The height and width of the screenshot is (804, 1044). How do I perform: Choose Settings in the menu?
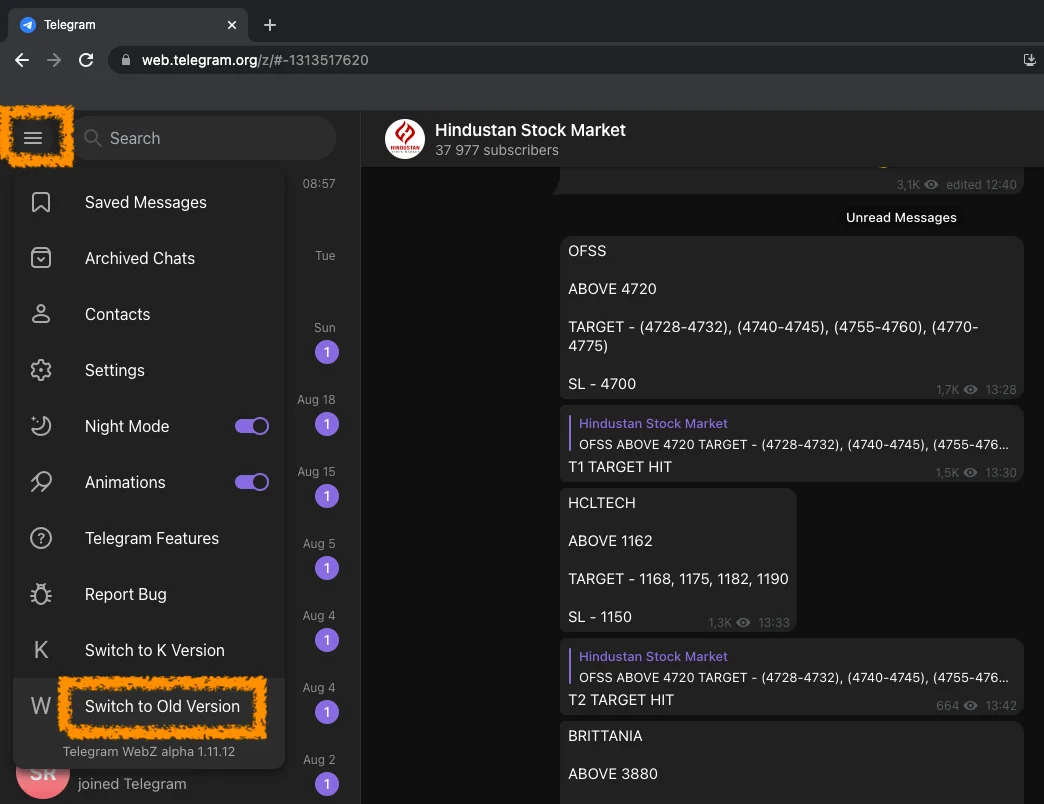[149, 370]
